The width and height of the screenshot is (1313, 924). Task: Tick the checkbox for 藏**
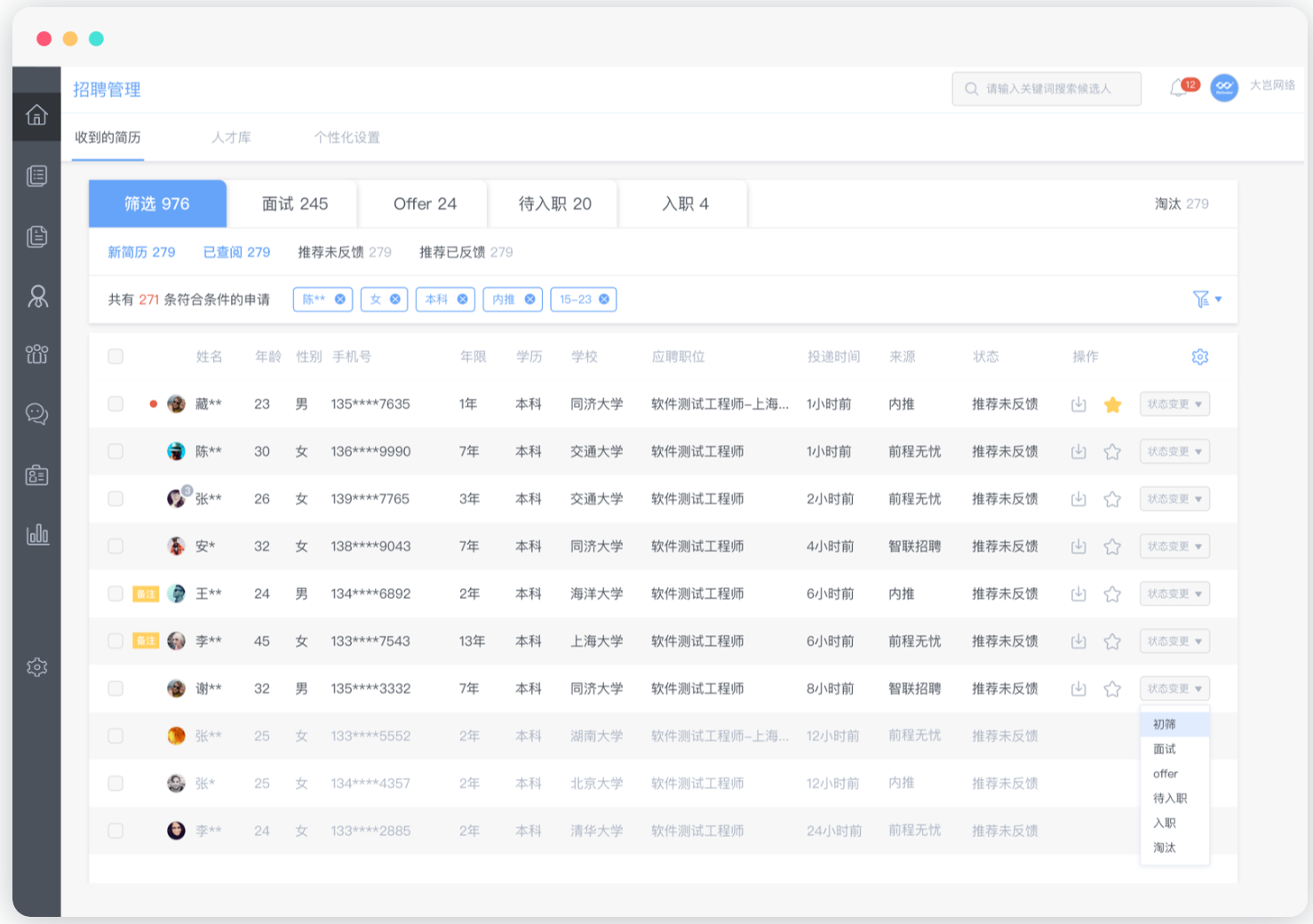point(115,404)
